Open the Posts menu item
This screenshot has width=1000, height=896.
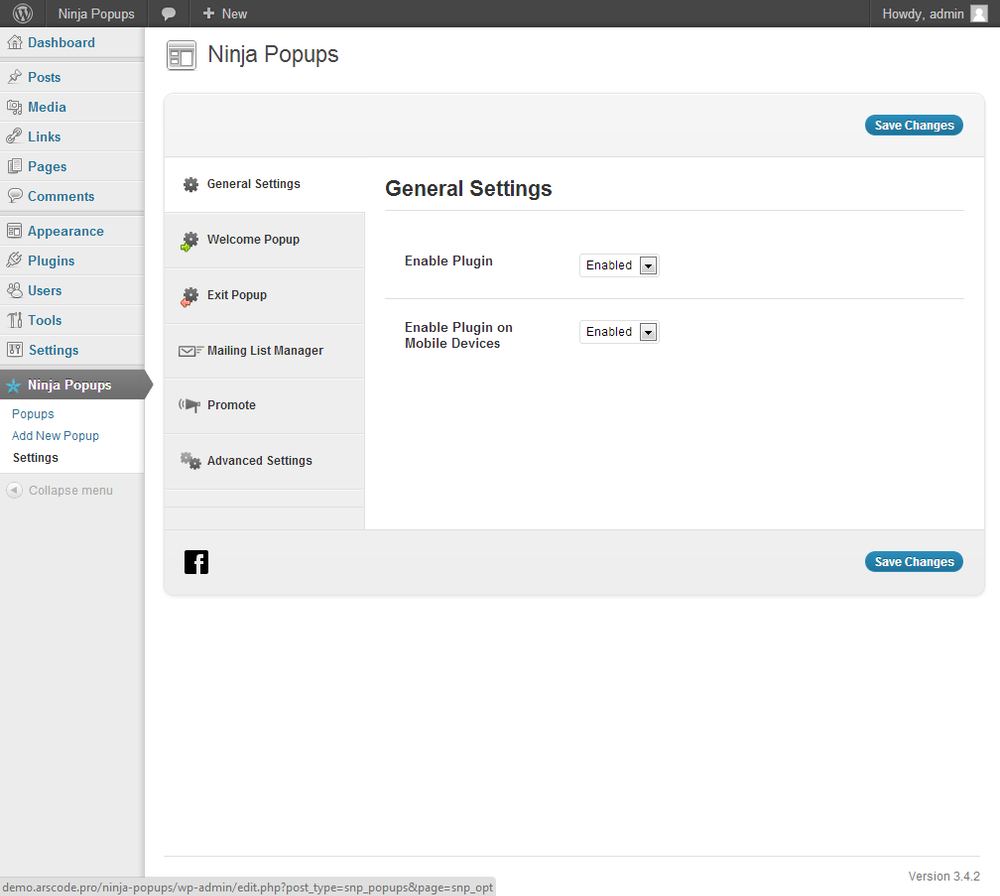[72, 77]
